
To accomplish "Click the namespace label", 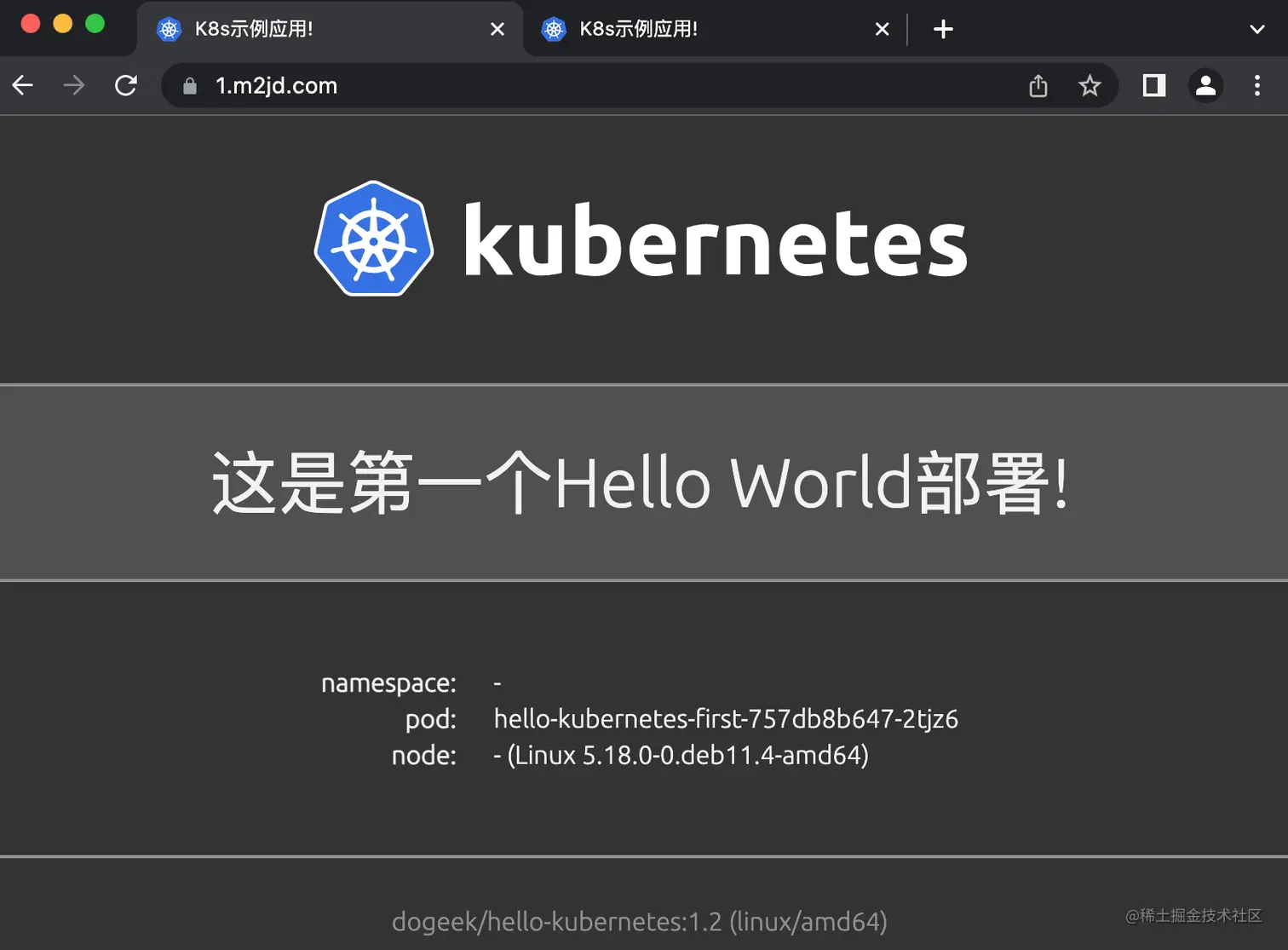I will coord(388,683).
